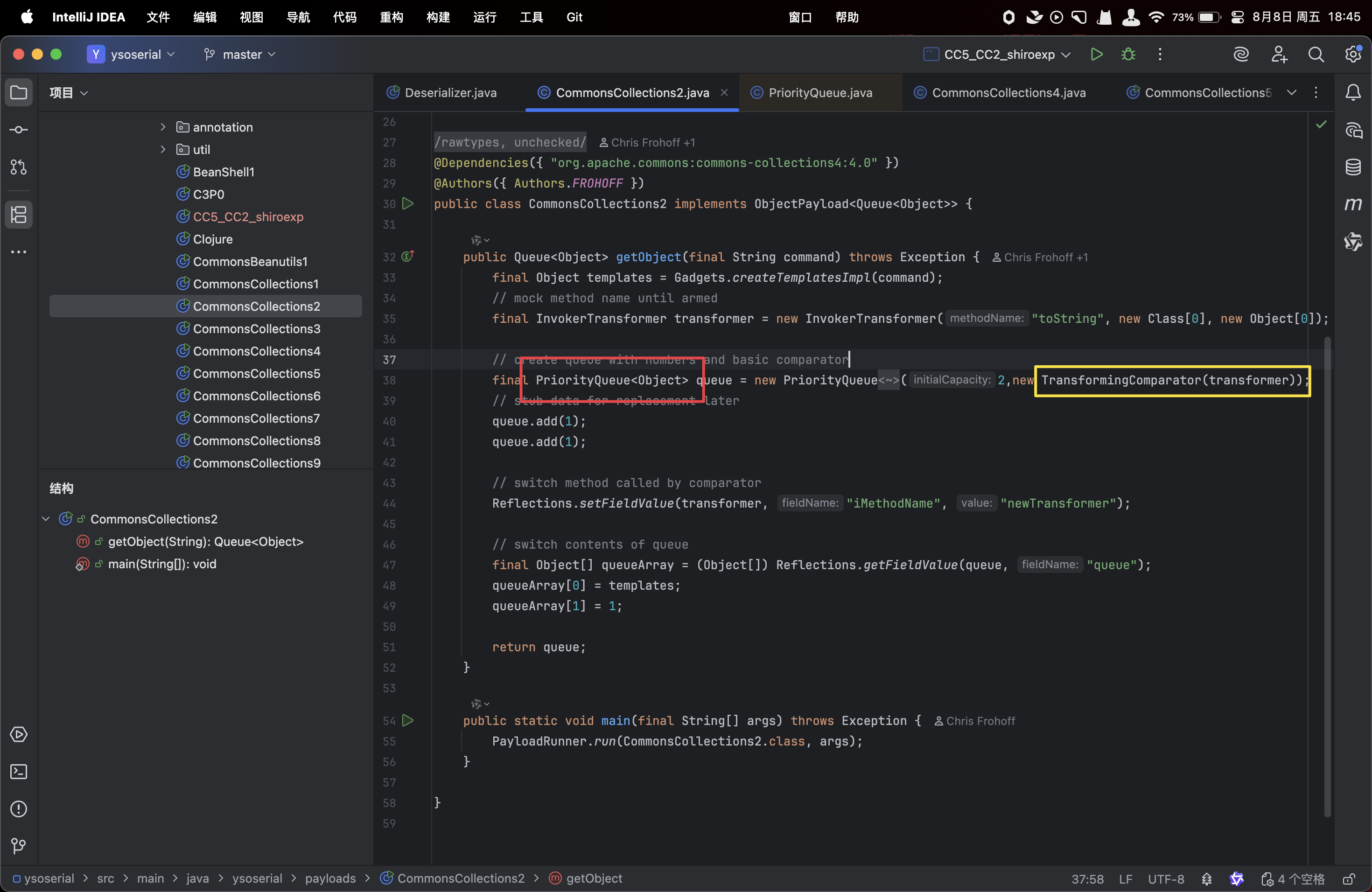Click the Search Everywhere magnifier icon
The width and height of the screenshot is (1372, 892).
pyautogui.click(x=1316, y=54)
